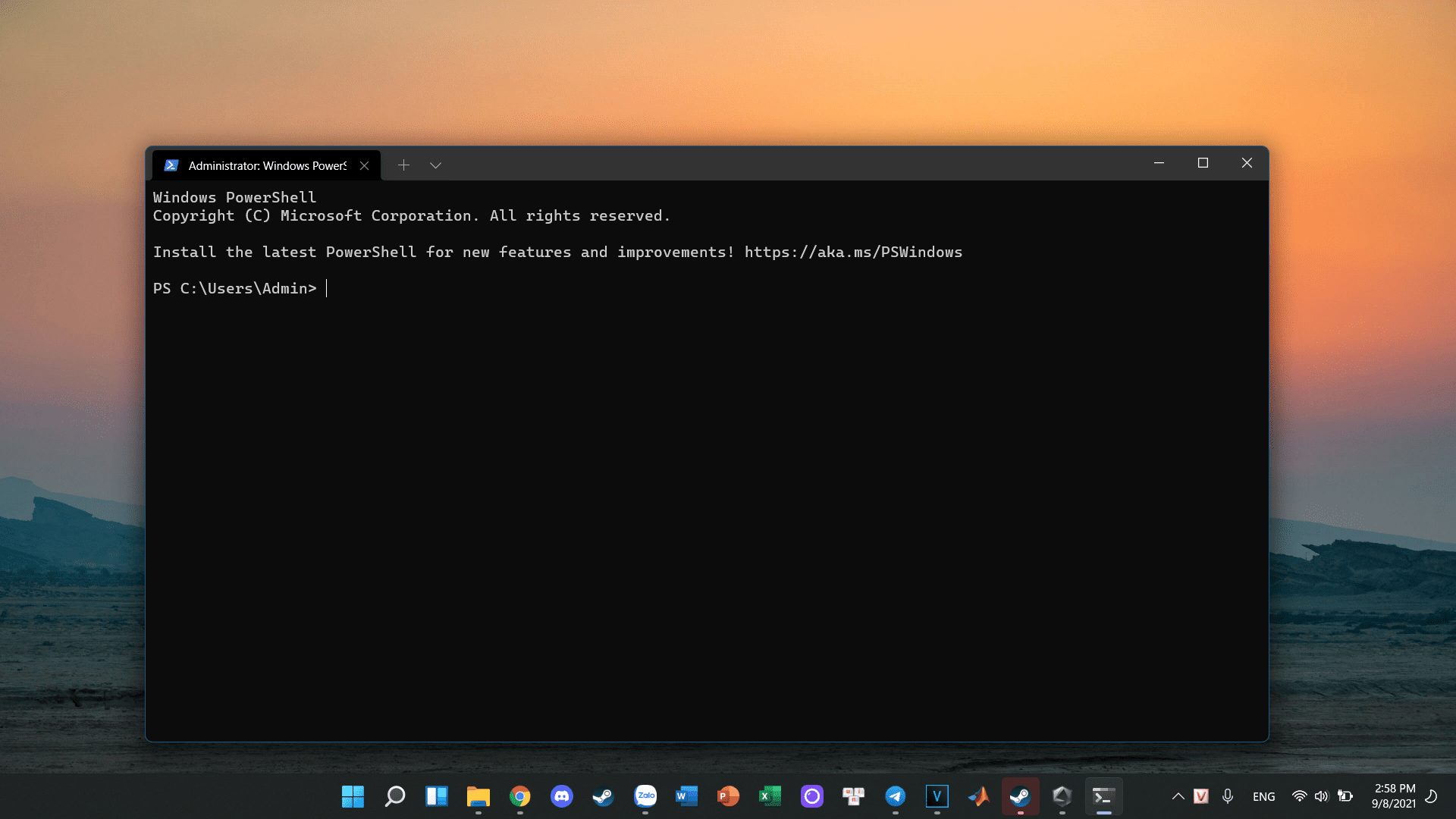Close the Windows Terminal window
Viewport: 1456px width, 819px height.
1247,163
